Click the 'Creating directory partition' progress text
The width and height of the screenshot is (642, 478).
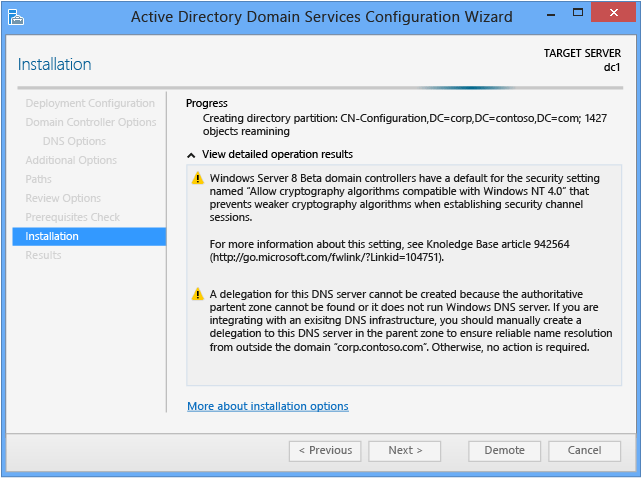click(405, 125)
